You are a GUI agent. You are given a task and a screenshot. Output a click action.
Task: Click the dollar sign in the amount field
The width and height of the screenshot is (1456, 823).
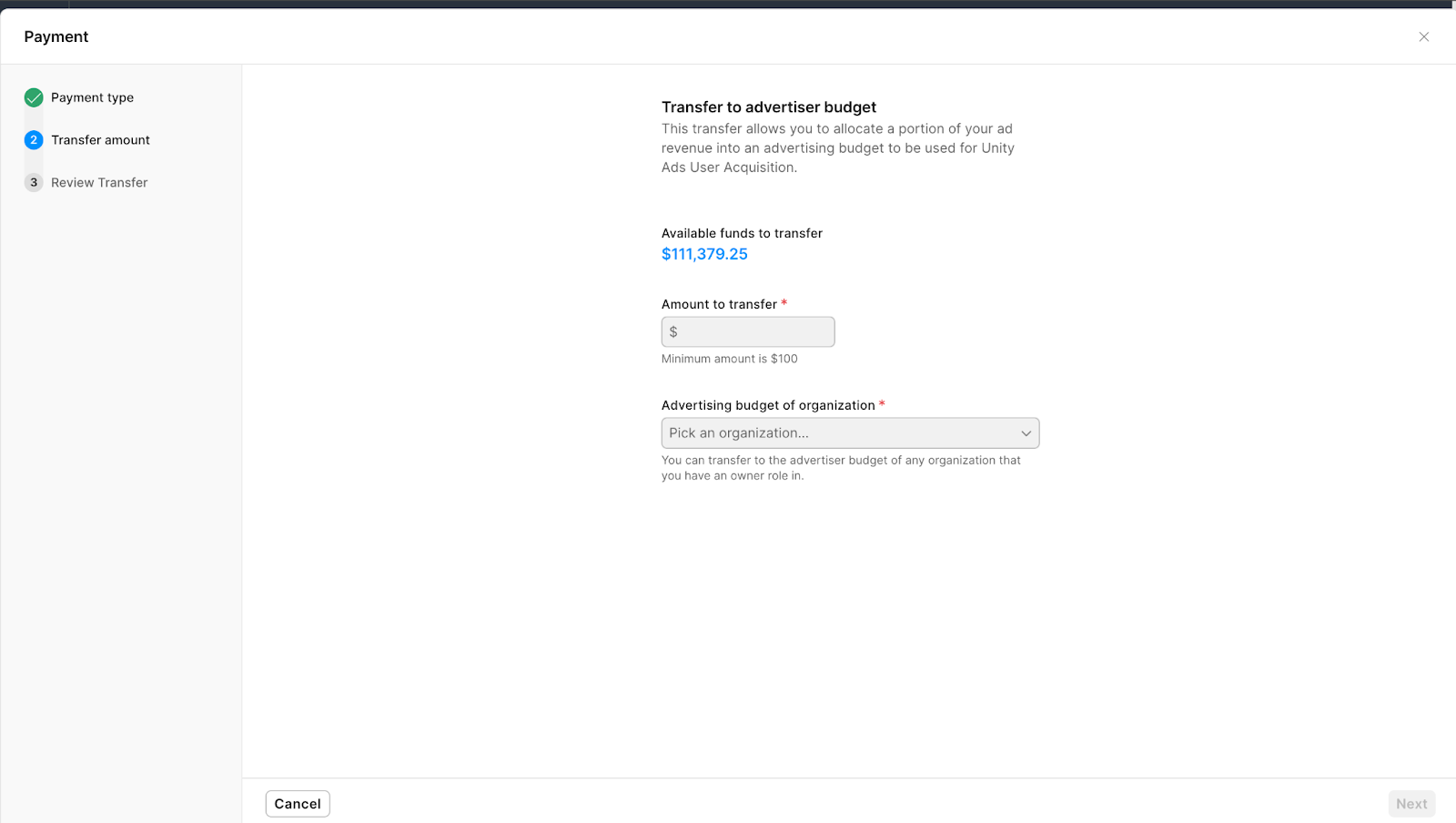click(673, 332)
